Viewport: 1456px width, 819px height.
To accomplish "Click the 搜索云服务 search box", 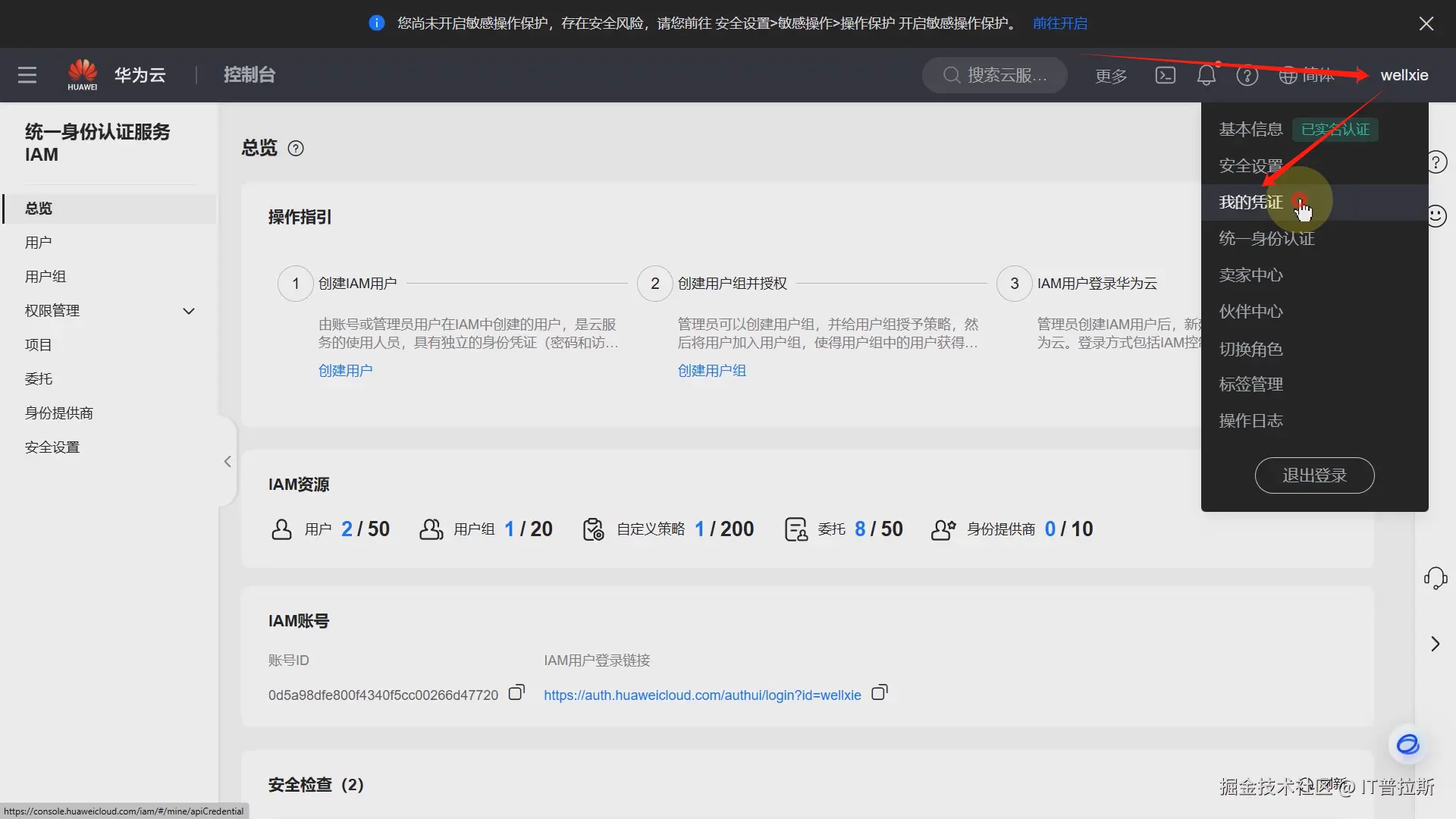I will point(994,75).
